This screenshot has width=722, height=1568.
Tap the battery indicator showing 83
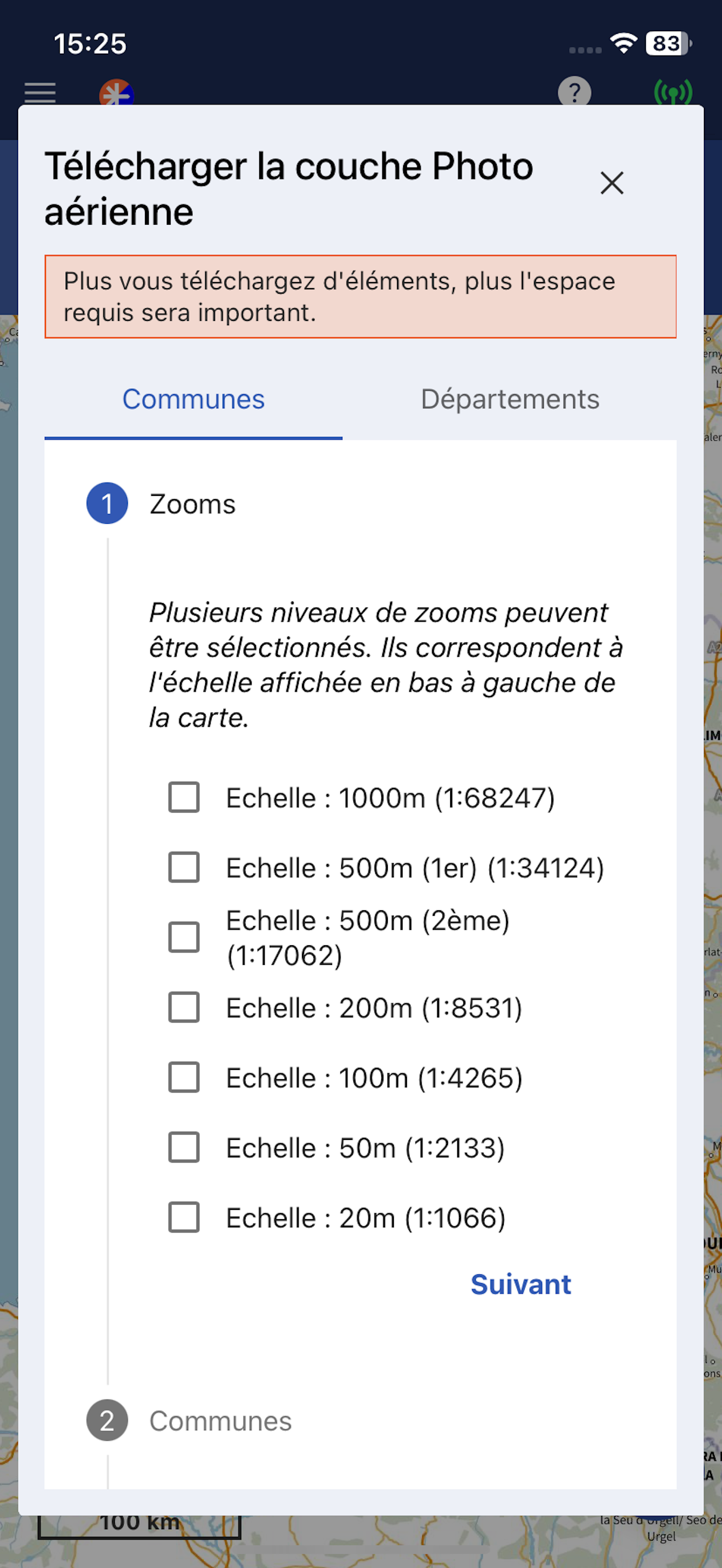point(669,43)
